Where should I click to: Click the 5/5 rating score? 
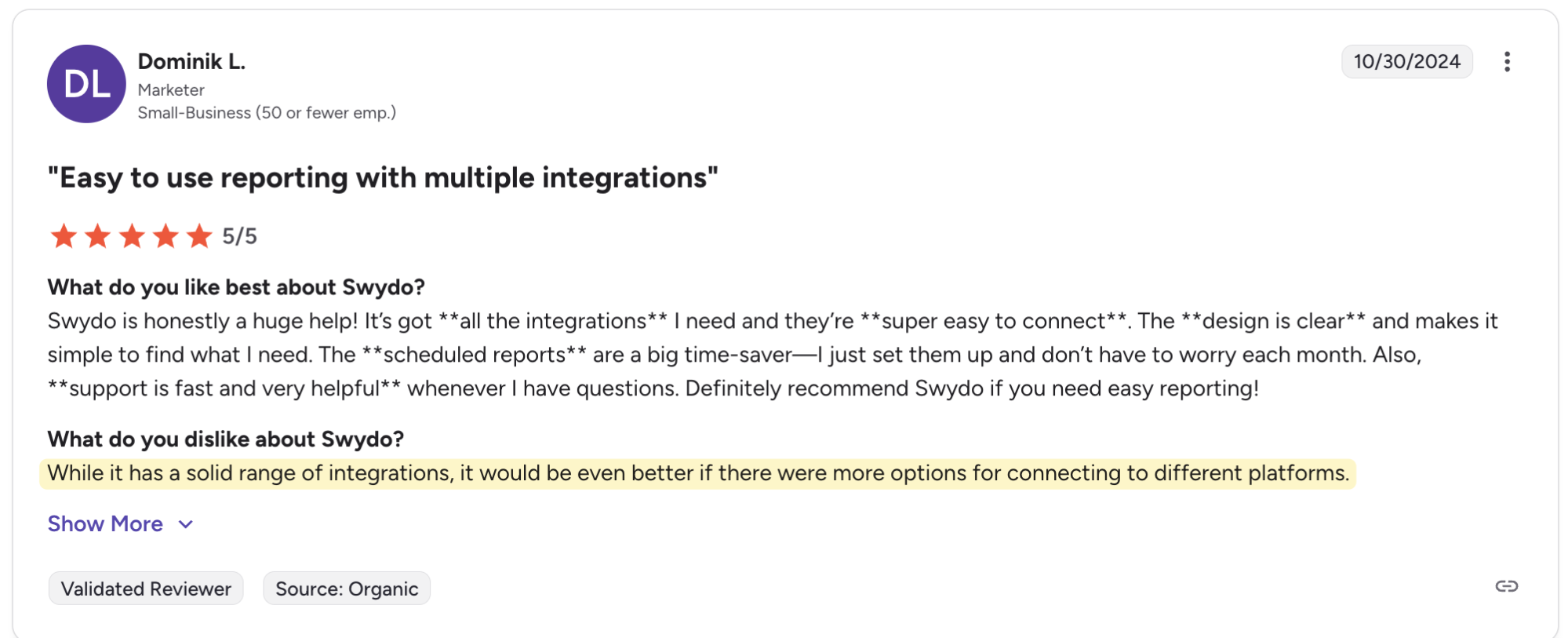click(239, 236)
